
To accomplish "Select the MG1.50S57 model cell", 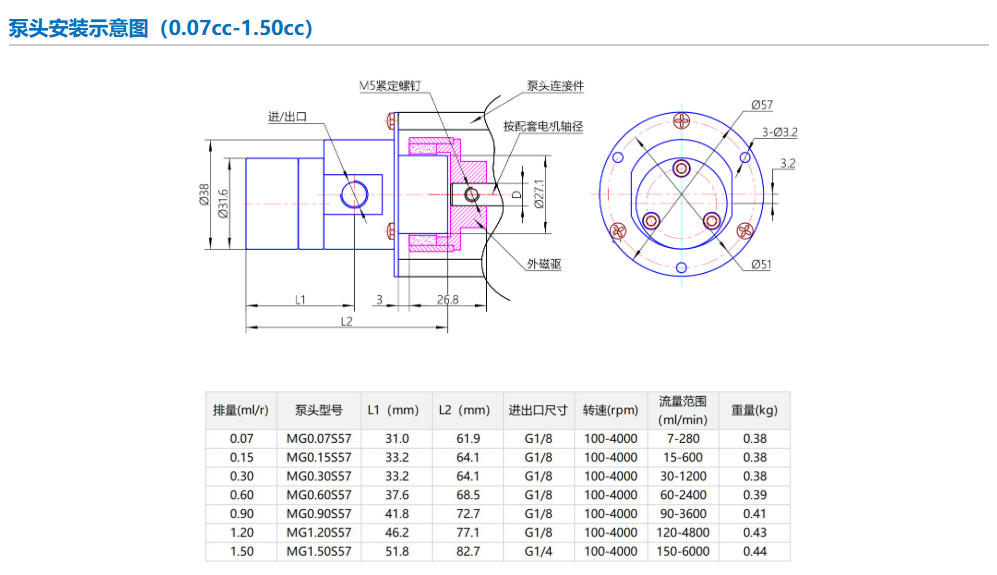I will (x=319, y=551).
